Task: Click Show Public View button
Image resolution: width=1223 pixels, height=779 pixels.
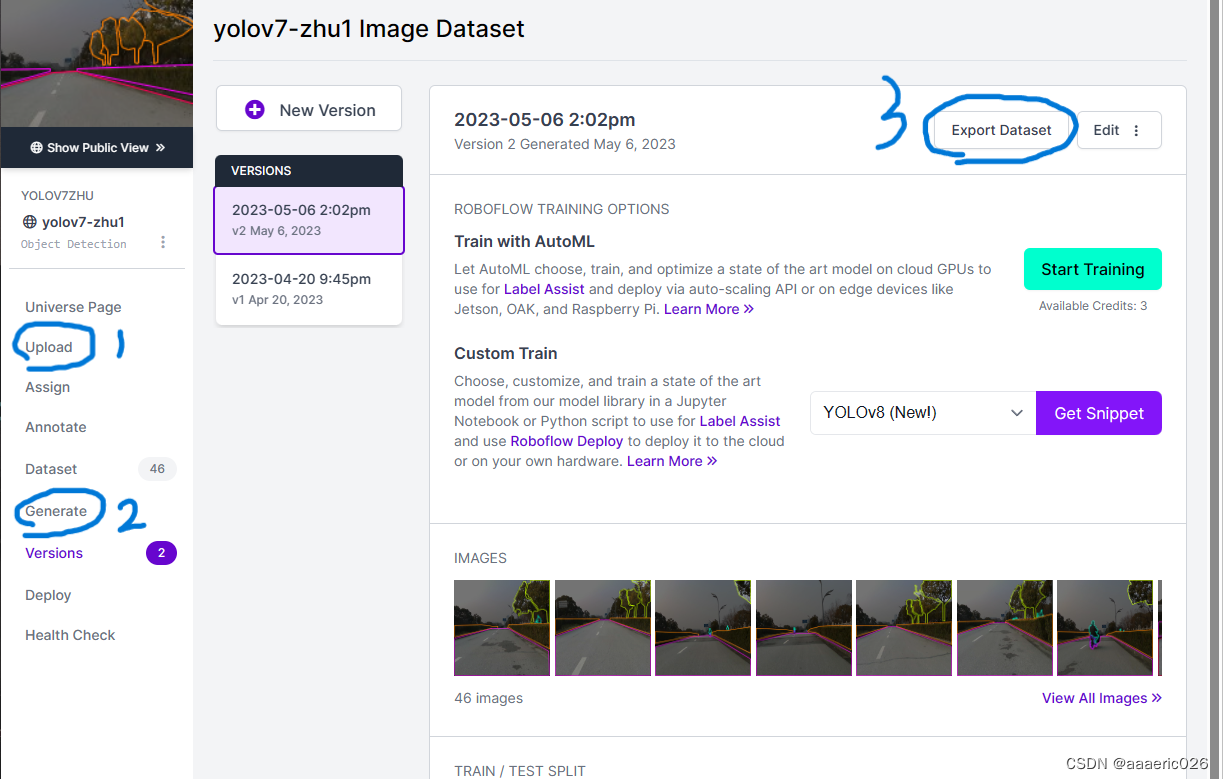Action: 97,147
